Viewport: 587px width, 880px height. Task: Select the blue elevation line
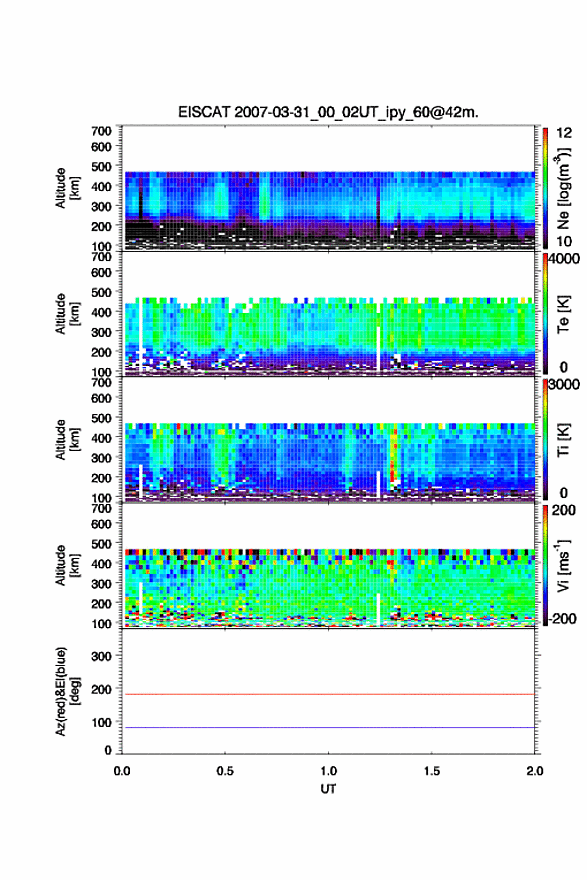click(x=328, y=727)
